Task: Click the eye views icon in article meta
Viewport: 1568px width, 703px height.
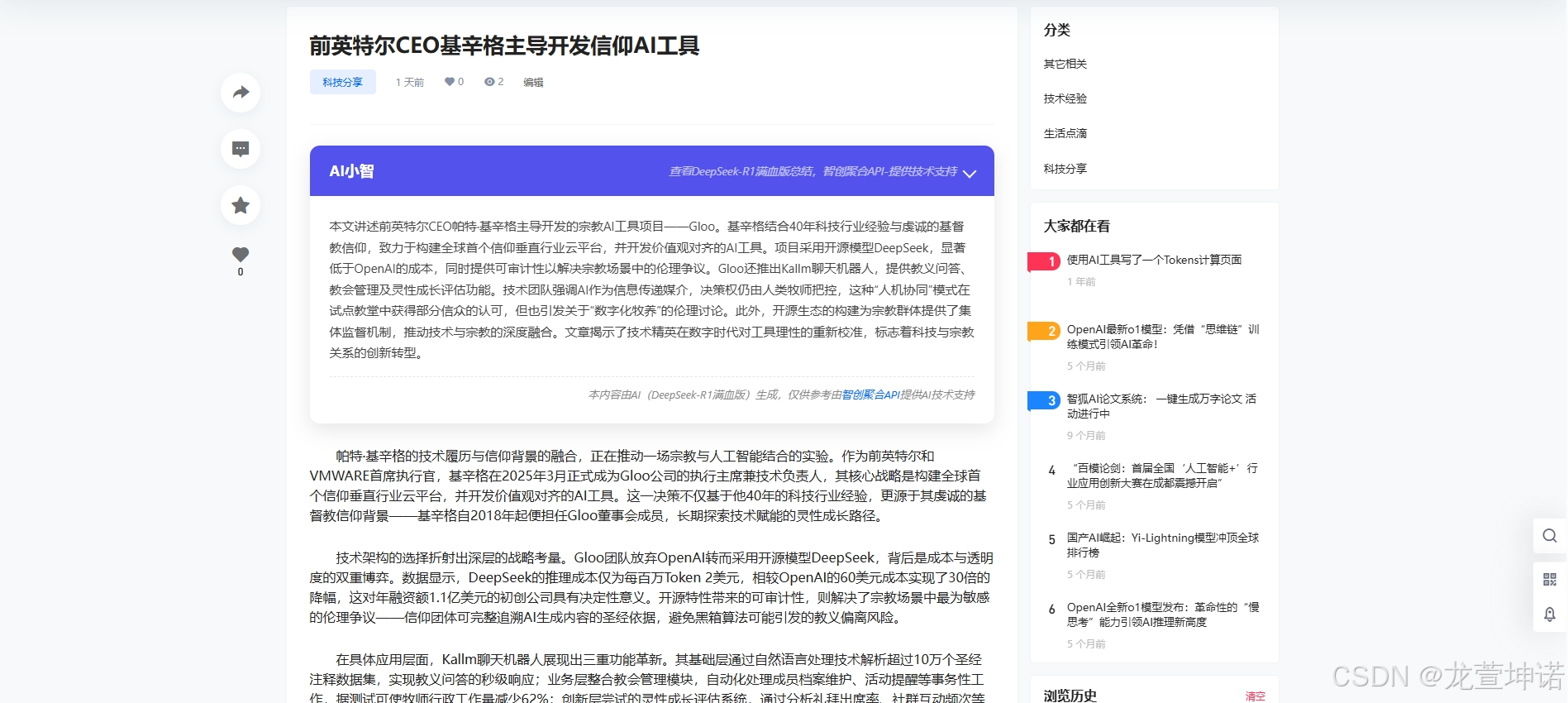Action: (489, 82)
